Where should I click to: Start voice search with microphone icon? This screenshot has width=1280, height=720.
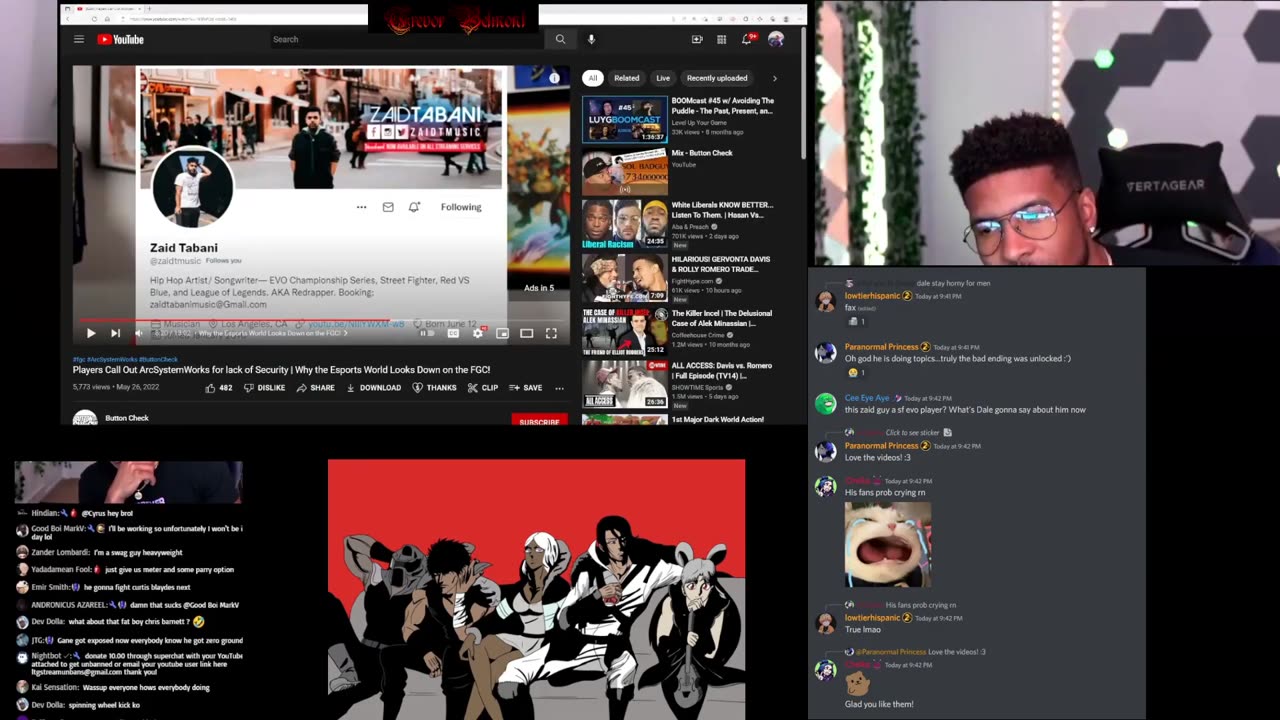(x=591, y=39)
